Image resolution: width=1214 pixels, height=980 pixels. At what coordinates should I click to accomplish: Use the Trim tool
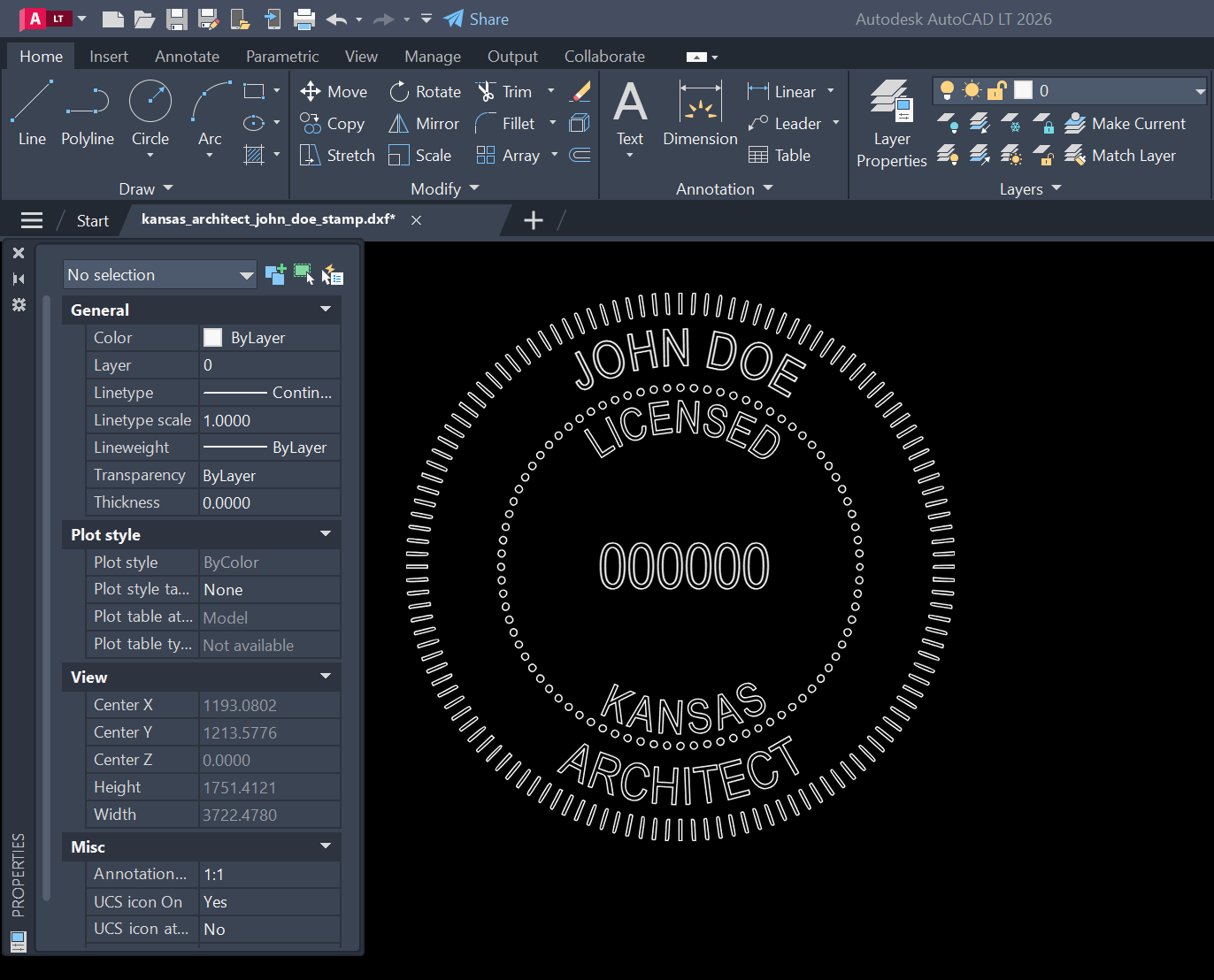click(x=504, y=92)
